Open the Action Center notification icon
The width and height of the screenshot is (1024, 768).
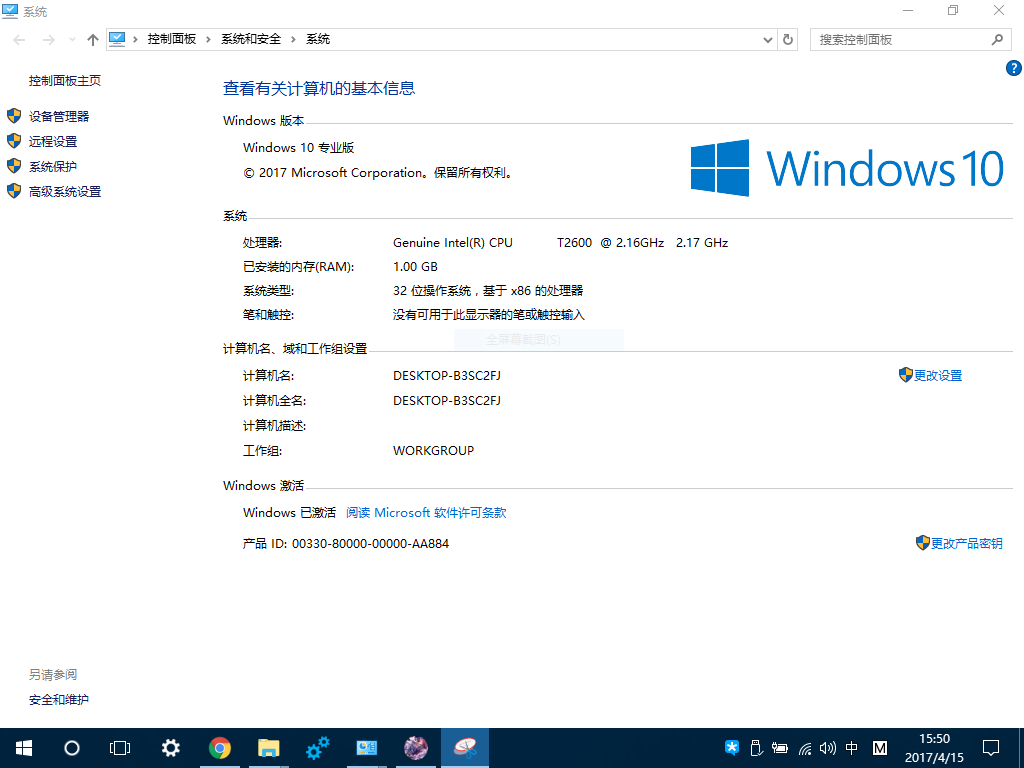pyautogui.click(x=991, y=748)
